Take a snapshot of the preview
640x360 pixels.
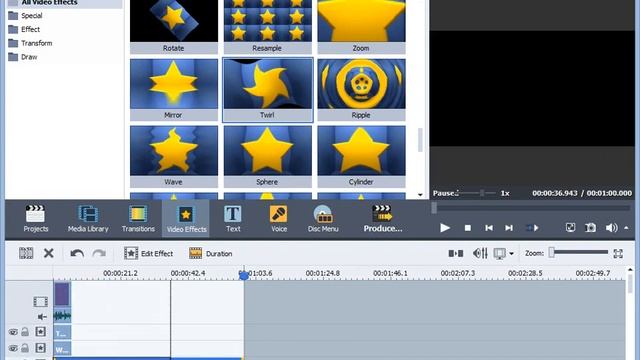pos(590,228)
